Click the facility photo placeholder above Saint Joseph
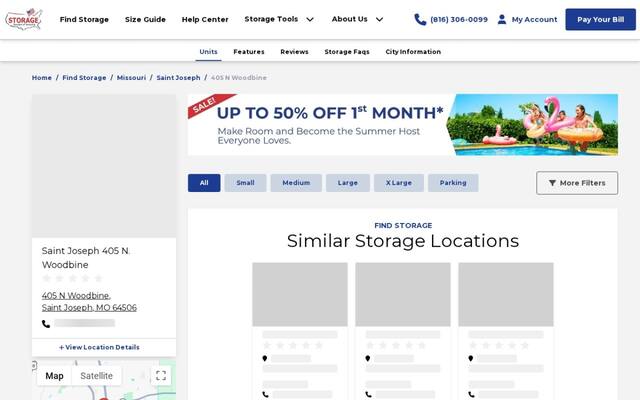640x400 pixels. 104,166
